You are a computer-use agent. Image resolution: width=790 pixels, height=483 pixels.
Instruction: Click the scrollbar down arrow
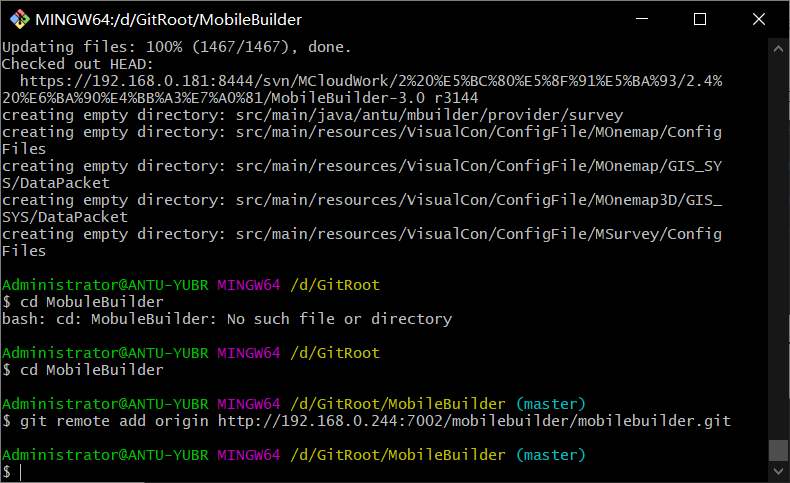coord(778,471)
